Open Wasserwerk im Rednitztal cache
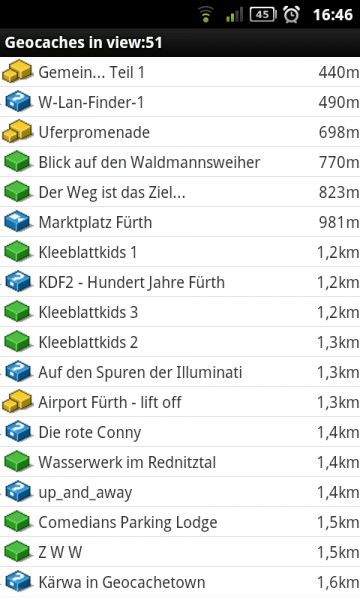 pyautogui.click(x=180, y=462)
